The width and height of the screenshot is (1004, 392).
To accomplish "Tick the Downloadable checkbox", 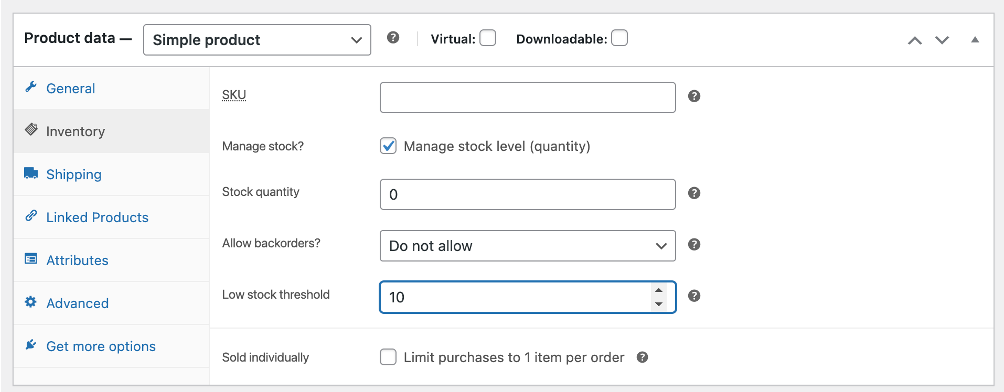I will [x=619, y=38].
